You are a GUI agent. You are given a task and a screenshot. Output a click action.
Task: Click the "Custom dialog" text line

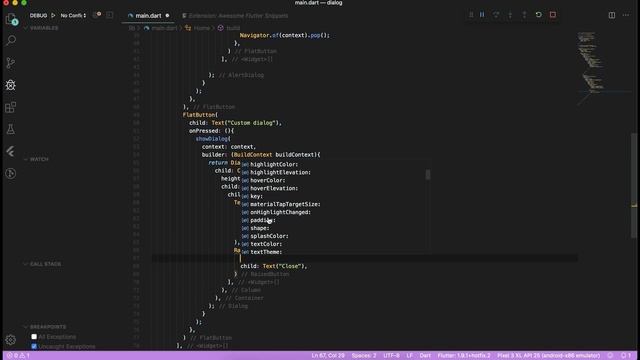pos(236,123)
